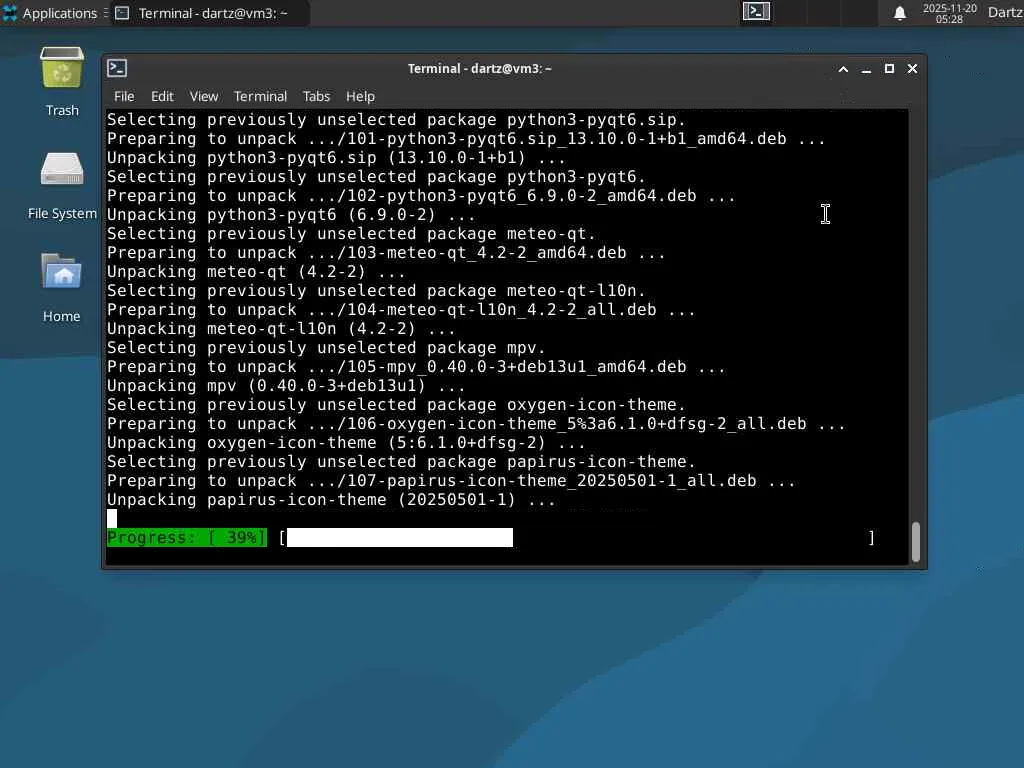Click the terminal block cursor
Image resolution: width=1024 pixels, height=768 pixels.
click(112, 519)
